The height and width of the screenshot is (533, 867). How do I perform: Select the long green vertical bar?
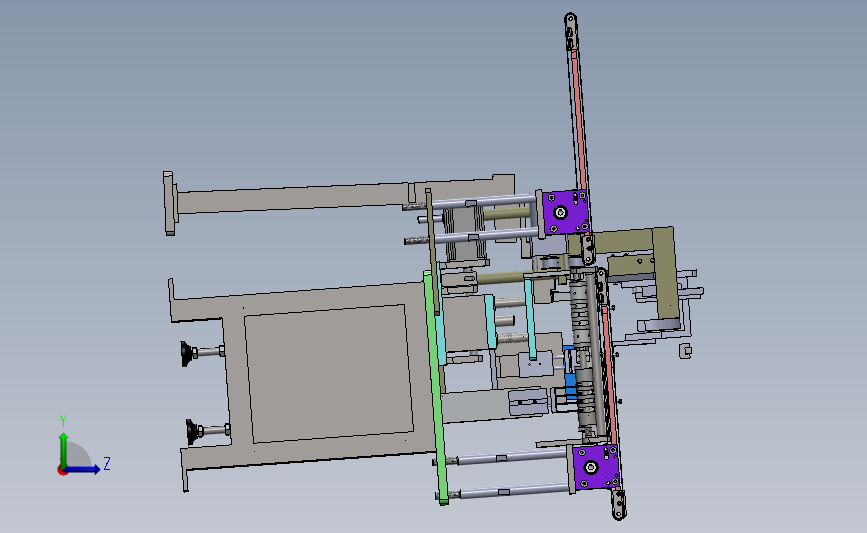pos(437,387)
